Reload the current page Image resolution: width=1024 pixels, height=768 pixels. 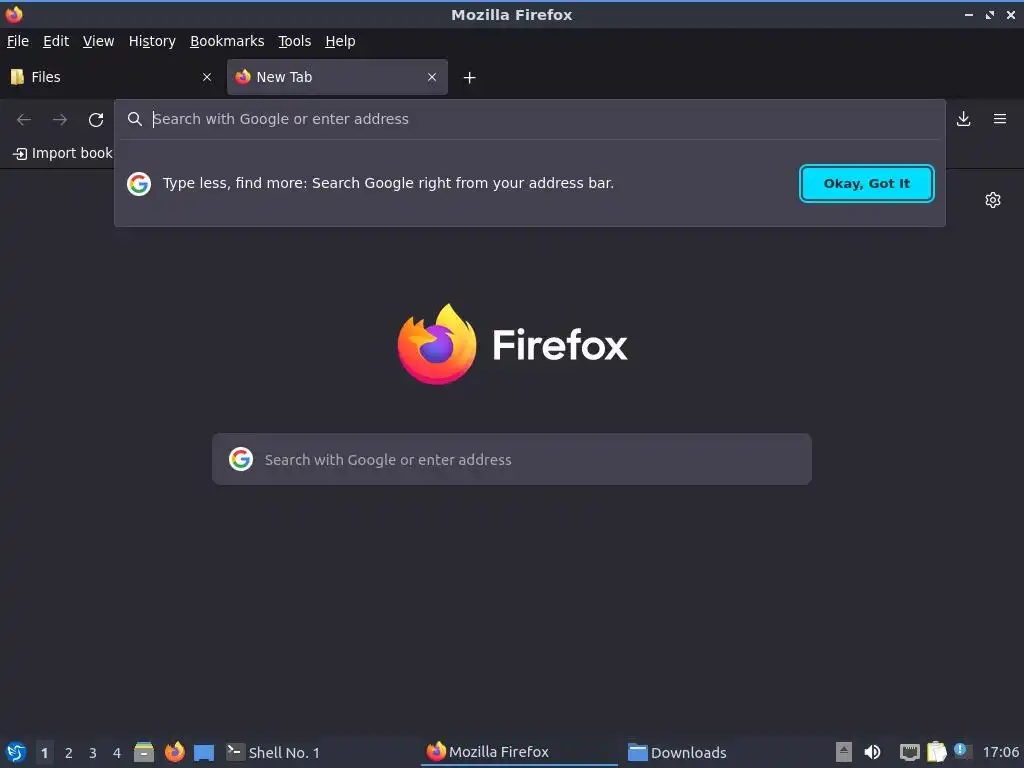(x=96, y=120)
